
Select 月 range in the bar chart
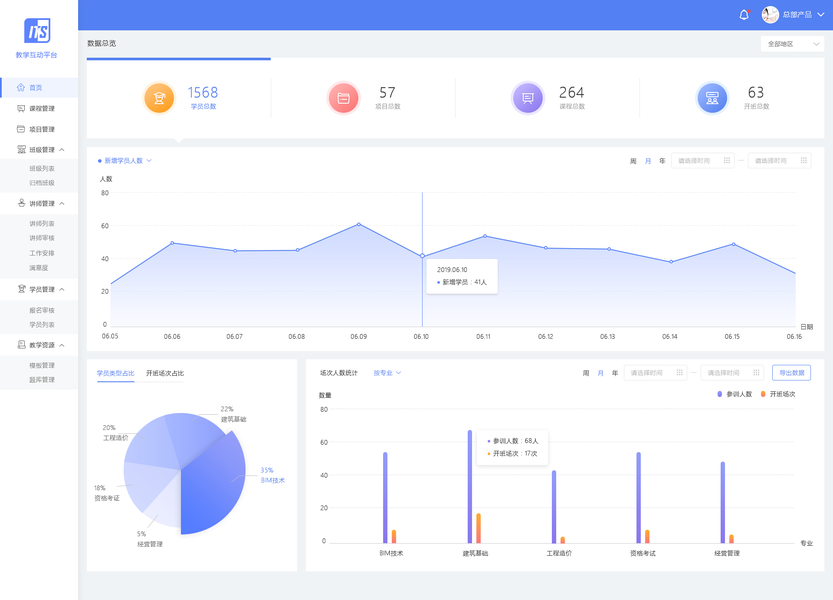point(601,373)
